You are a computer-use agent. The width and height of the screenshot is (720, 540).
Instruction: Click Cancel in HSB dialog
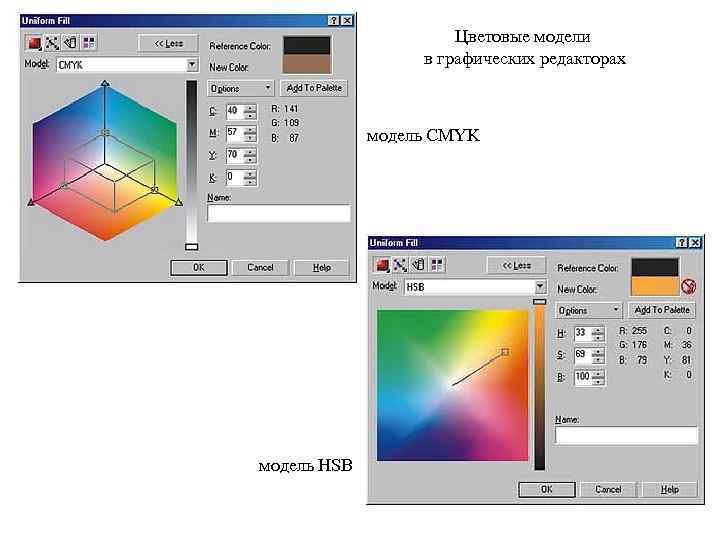tap(608, 489)
